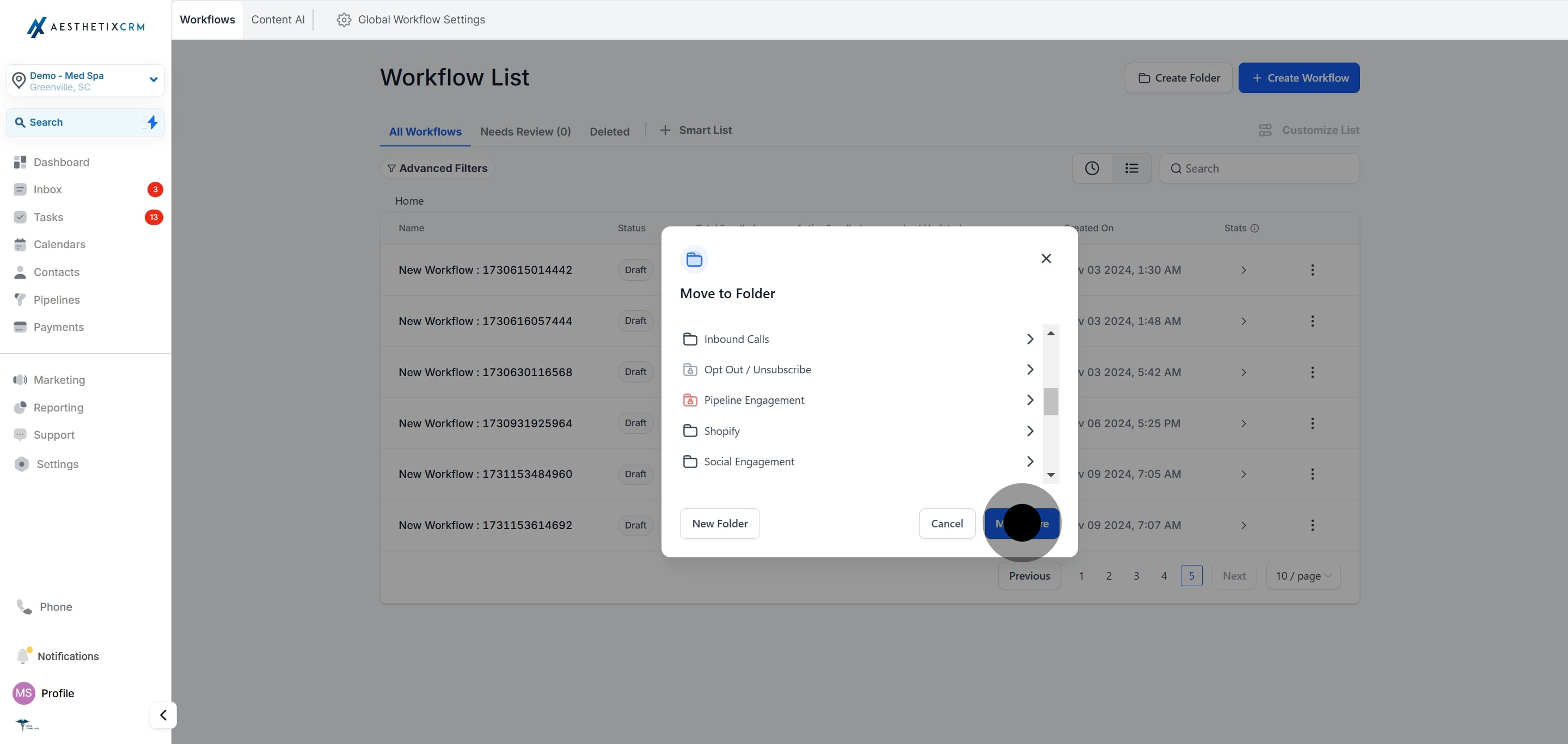
Task: Click the New Folder button
Action: pos(719,523)
